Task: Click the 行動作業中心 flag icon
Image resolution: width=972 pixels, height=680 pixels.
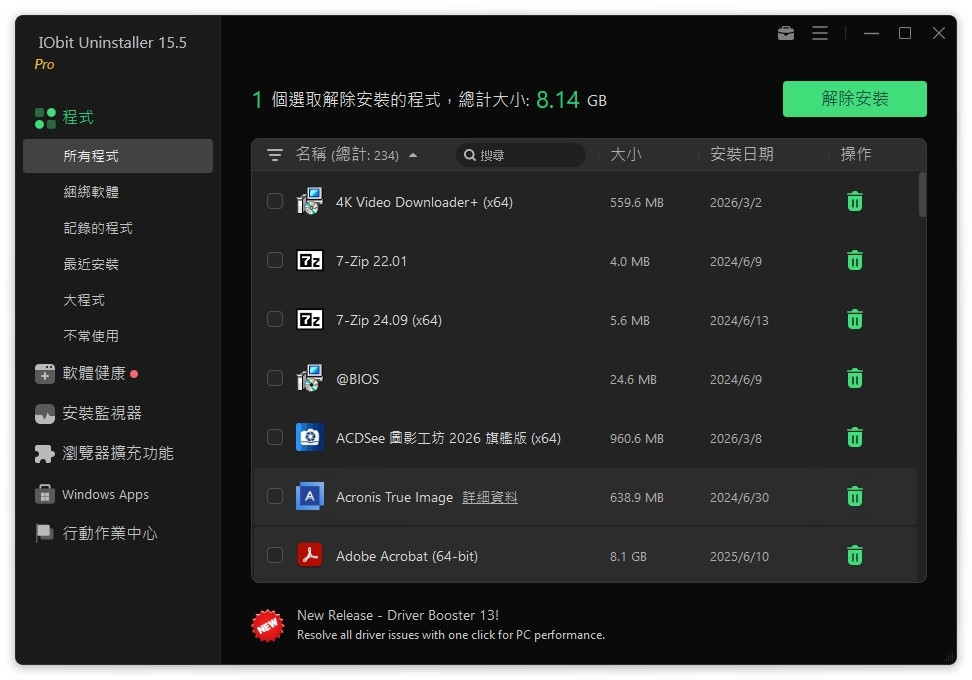Action: tap(45, 533)
